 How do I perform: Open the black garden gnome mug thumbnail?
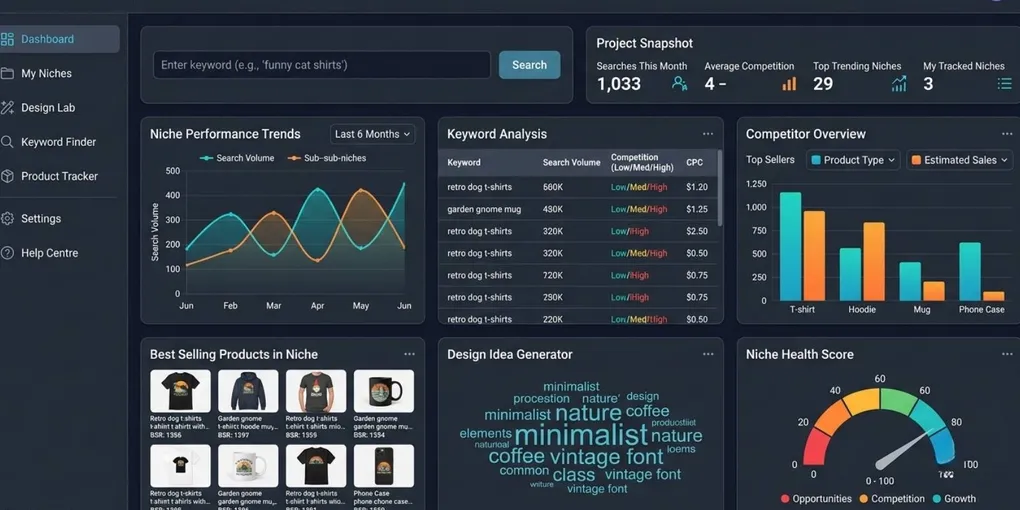point(384,391)
